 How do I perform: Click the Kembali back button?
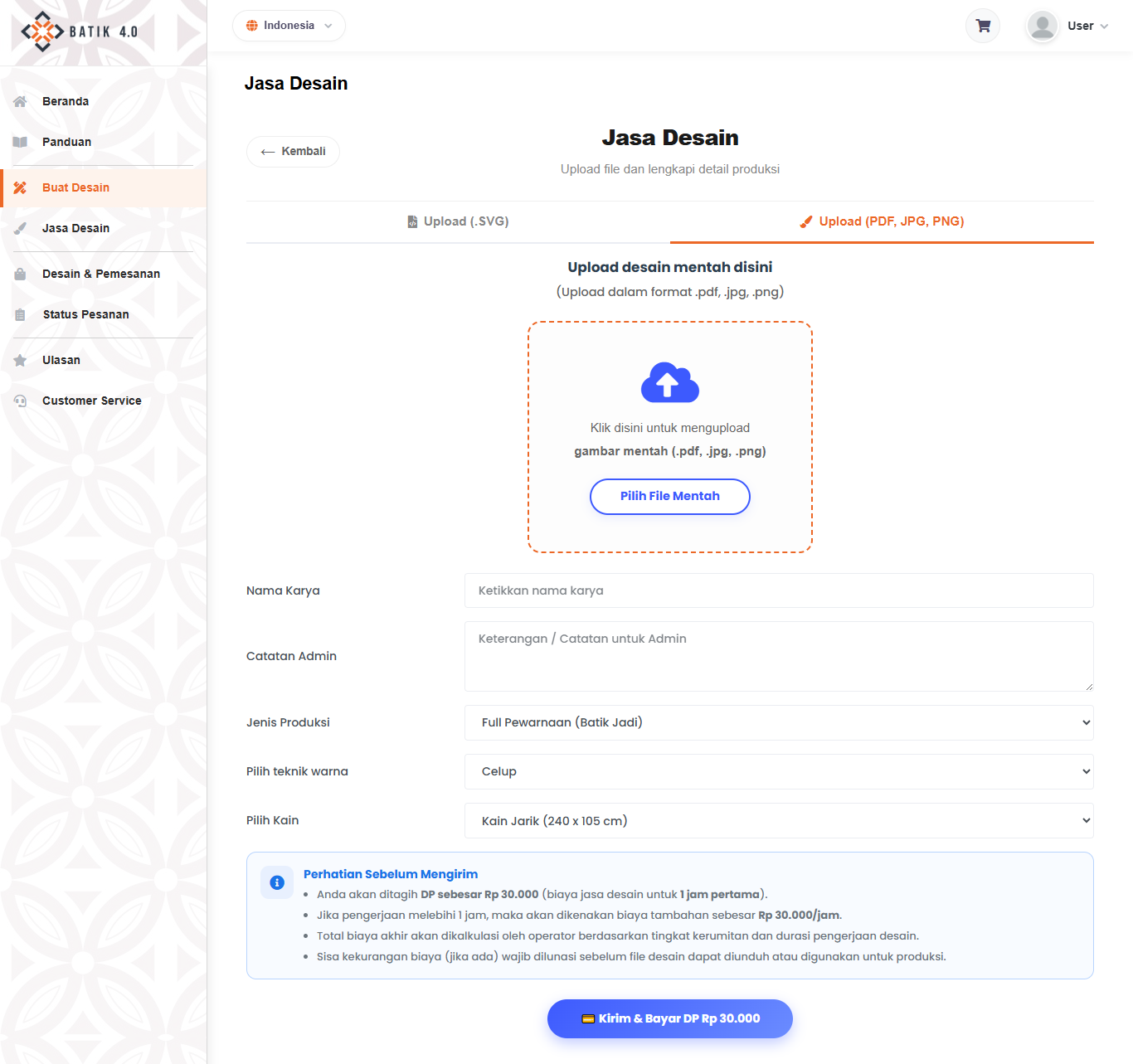point(293,152)
